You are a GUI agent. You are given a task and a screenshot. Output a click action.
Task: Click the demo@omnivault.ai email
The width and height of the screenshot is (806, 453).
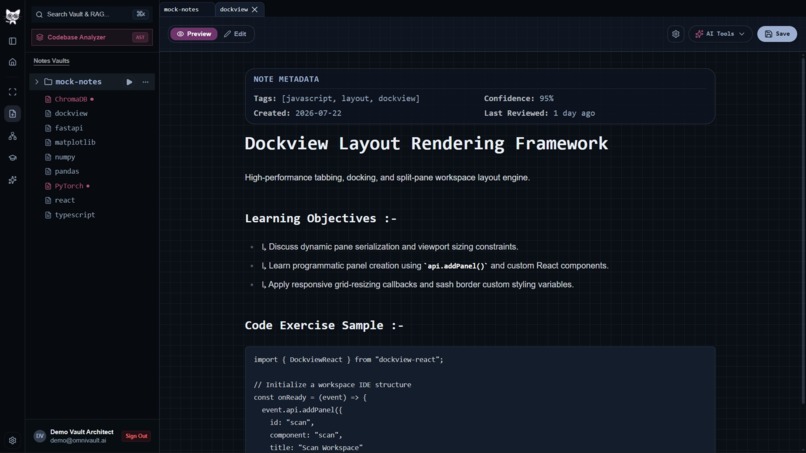(78, 441)
